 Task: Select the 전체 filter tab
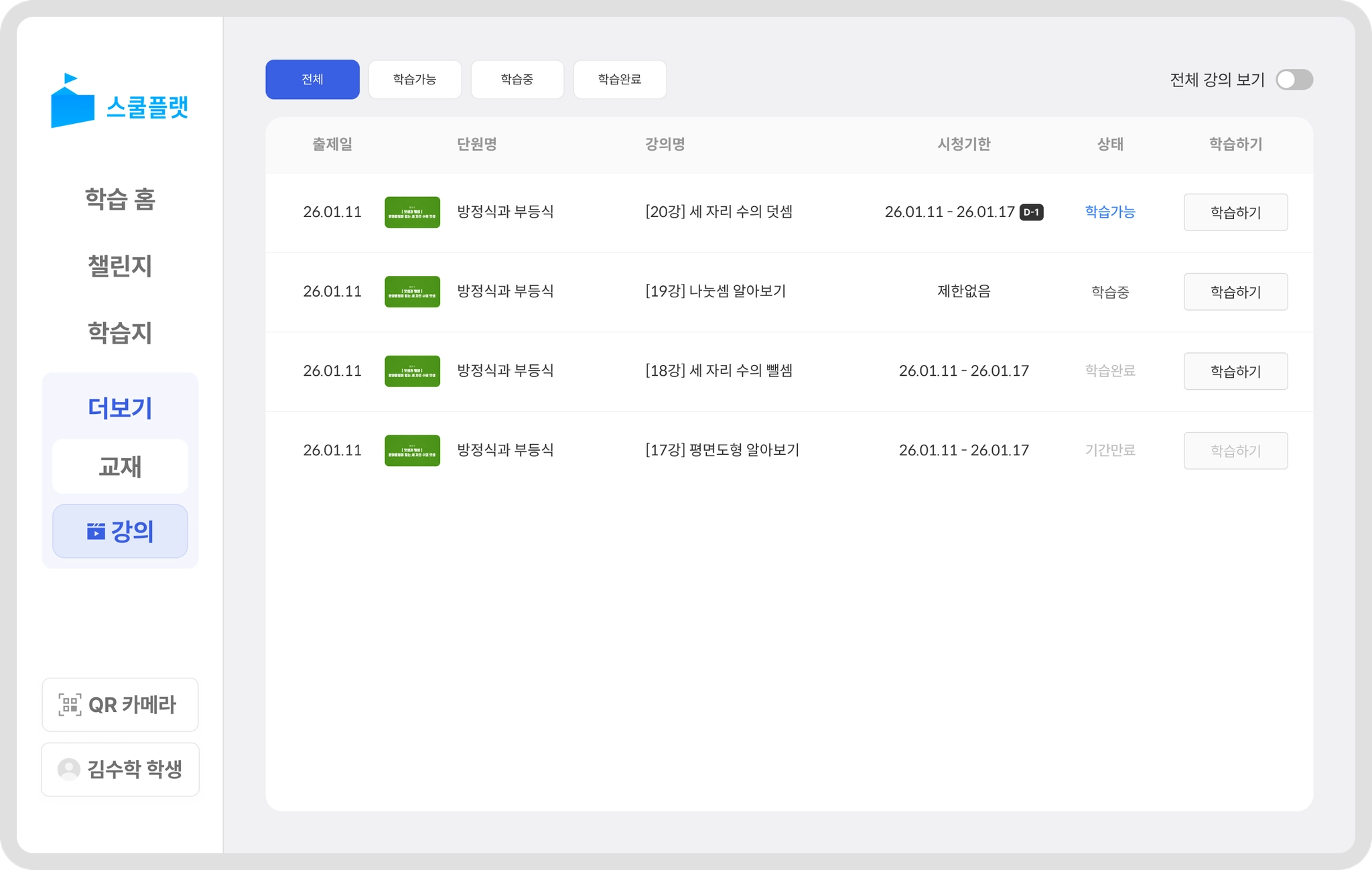[x=312, y=80]
